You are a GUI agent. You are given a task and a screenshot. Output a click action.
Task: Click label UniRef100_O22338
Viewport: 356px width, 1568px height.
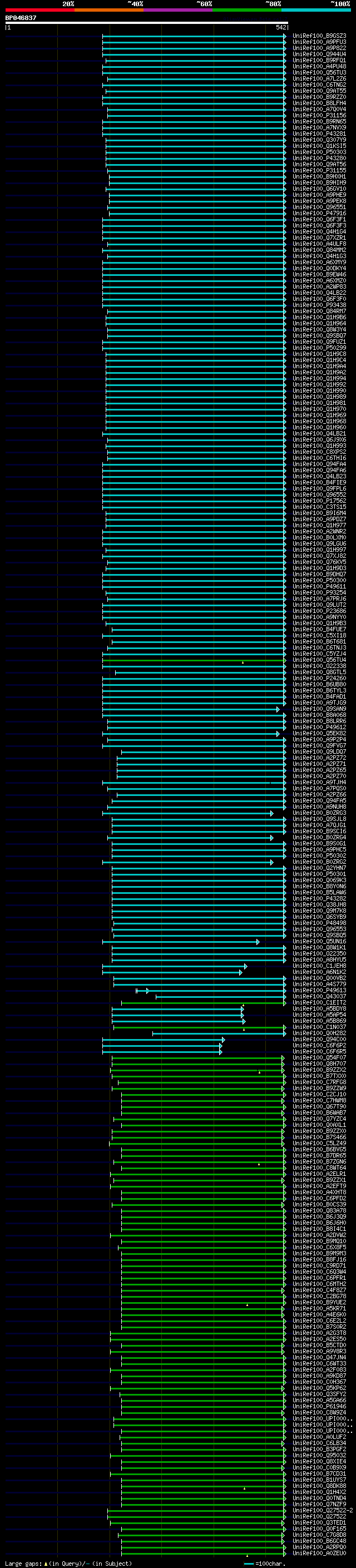pyautogui.click(x=319, y=666)
